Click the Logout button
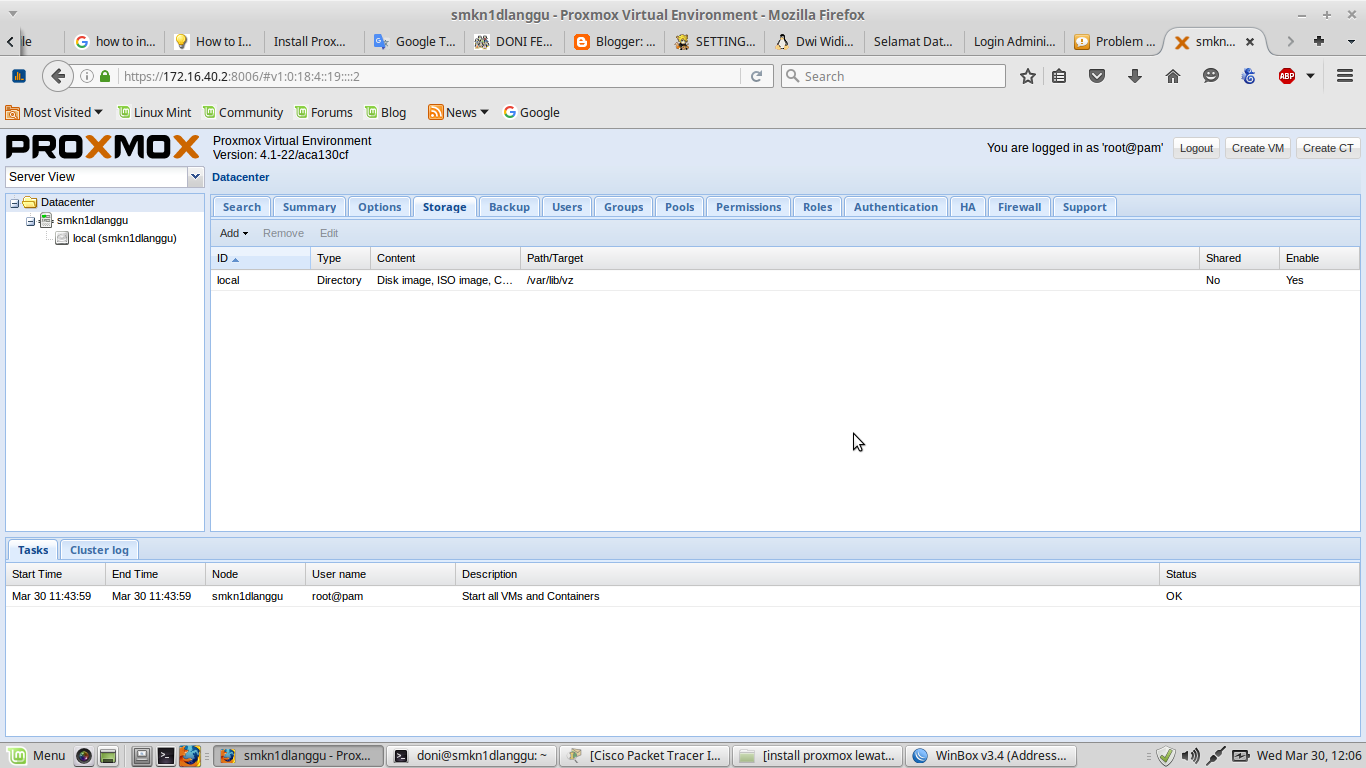The width and height of the screenshot is (1366, 768). point(1196,148)
